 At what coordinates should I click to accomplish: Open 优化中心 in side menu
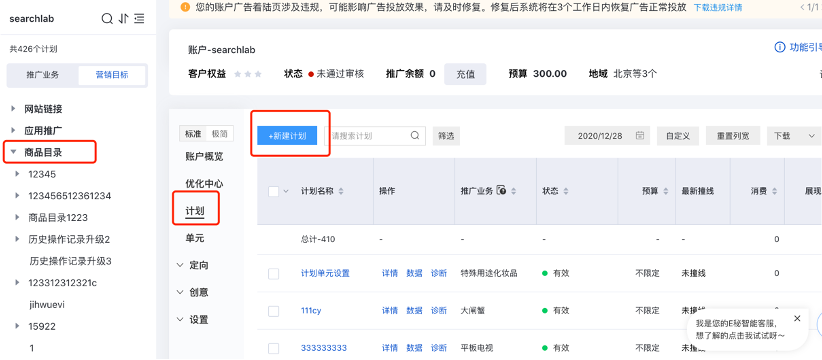(204, 183)
